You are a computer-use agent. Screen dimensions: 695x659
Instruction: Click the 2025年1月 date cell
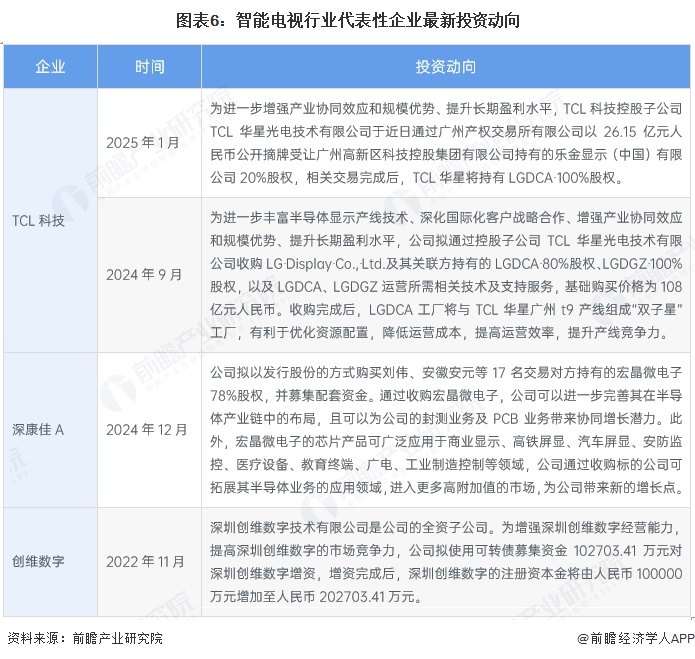pyautogui.click(x=149, y=143)
